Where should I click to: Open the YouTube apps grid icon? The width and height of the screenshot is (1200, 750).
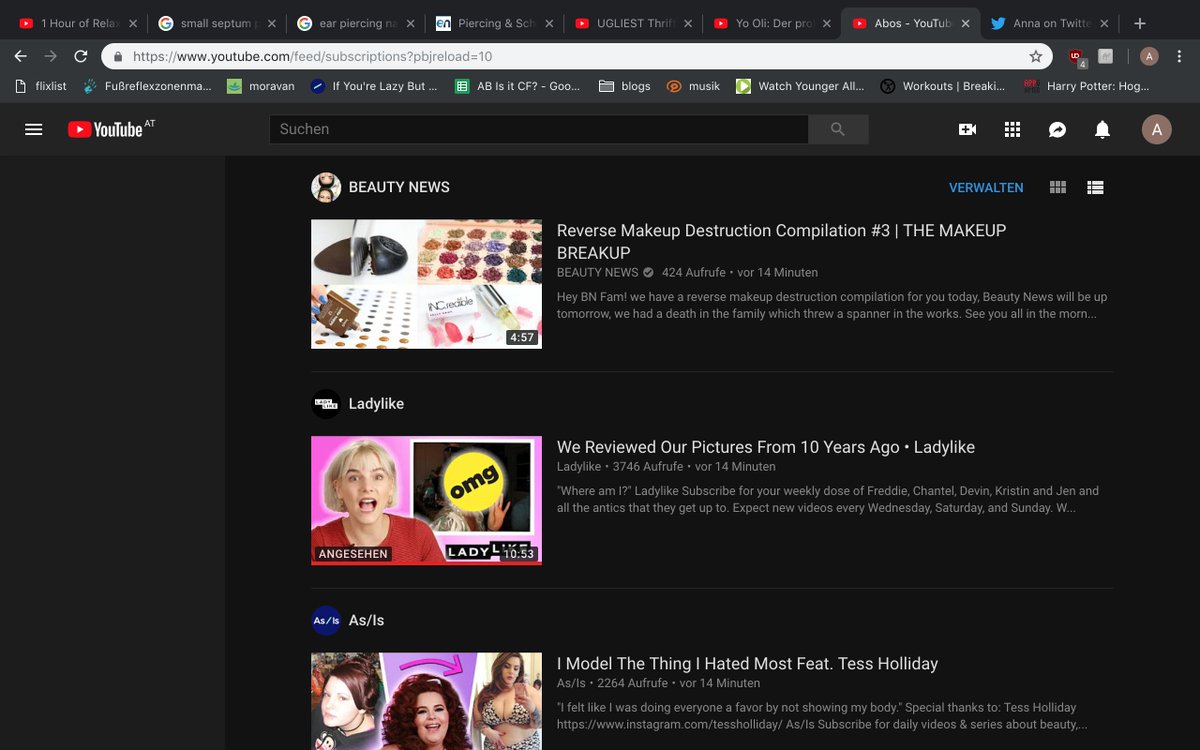[x=1012, y=129]
